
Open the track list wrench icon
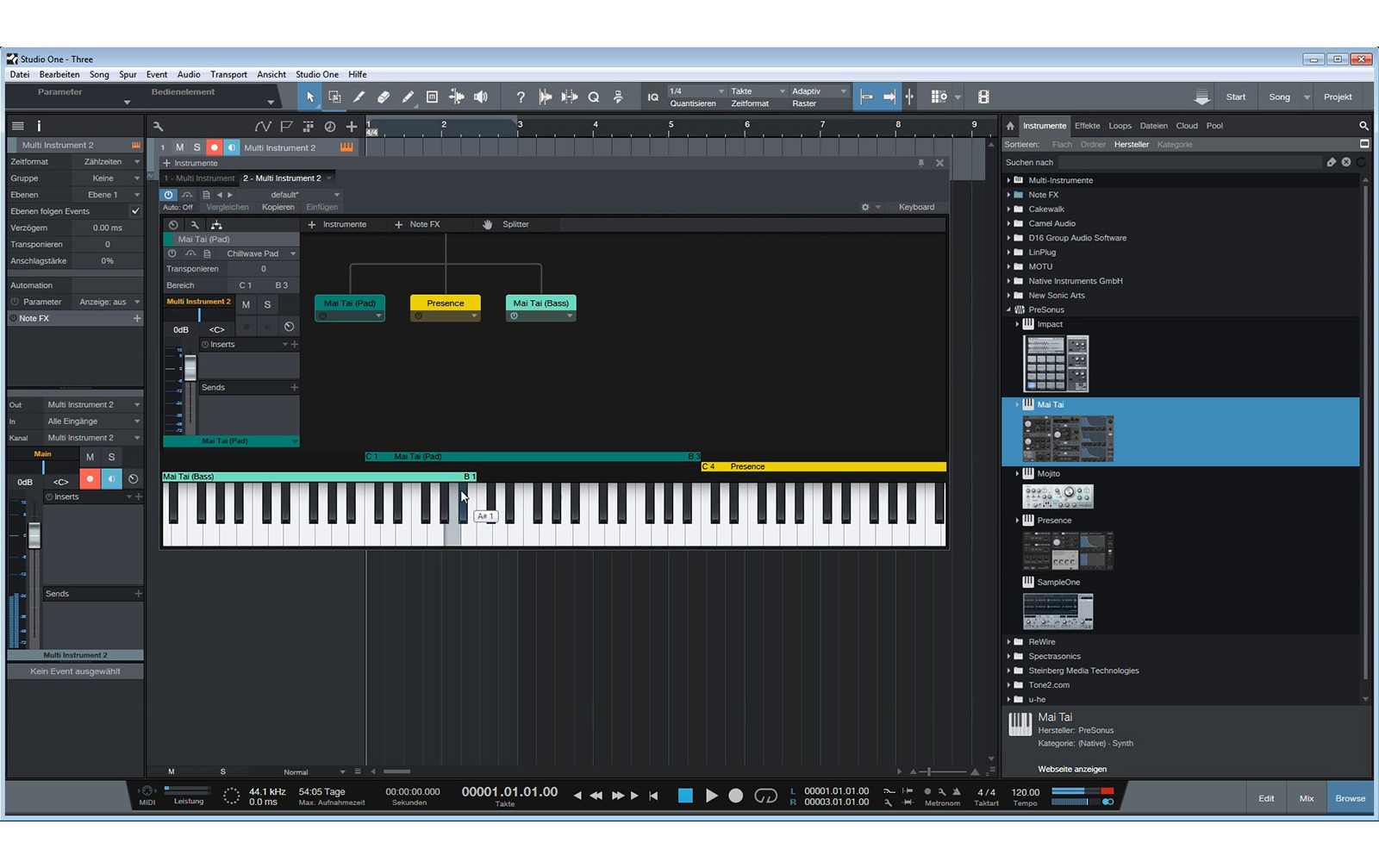(158, 127)
